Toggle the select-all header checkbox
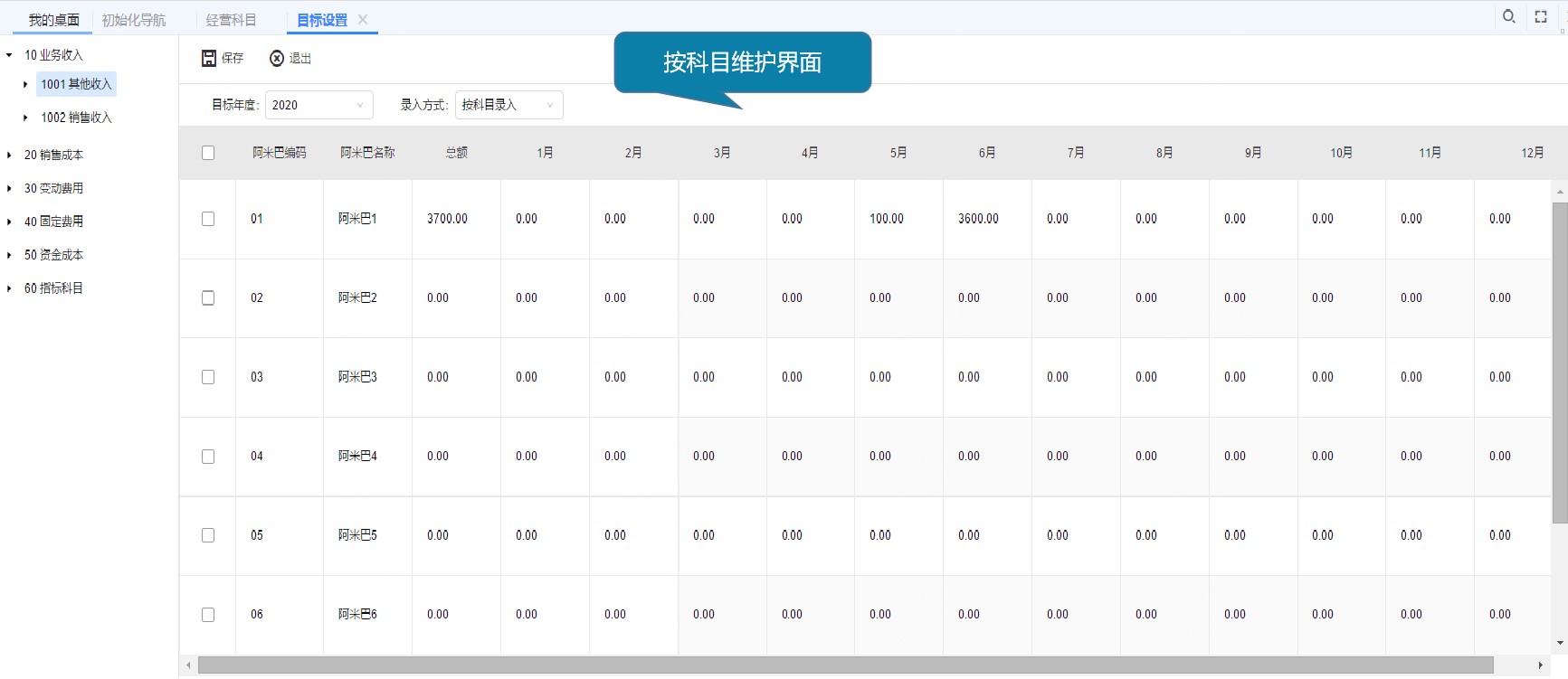1568x679 pixels. (208, 153)
